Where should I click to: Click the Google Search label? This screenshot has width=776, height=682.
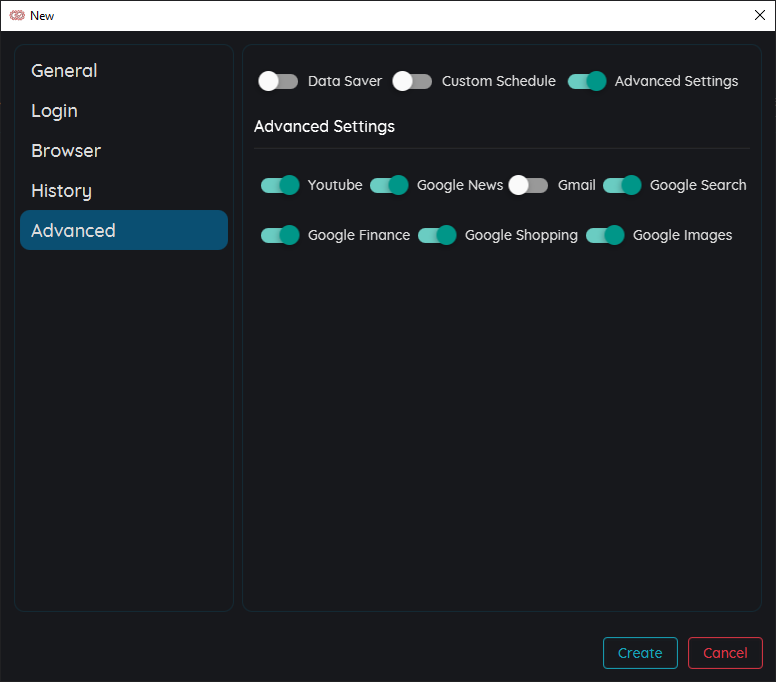698,185
